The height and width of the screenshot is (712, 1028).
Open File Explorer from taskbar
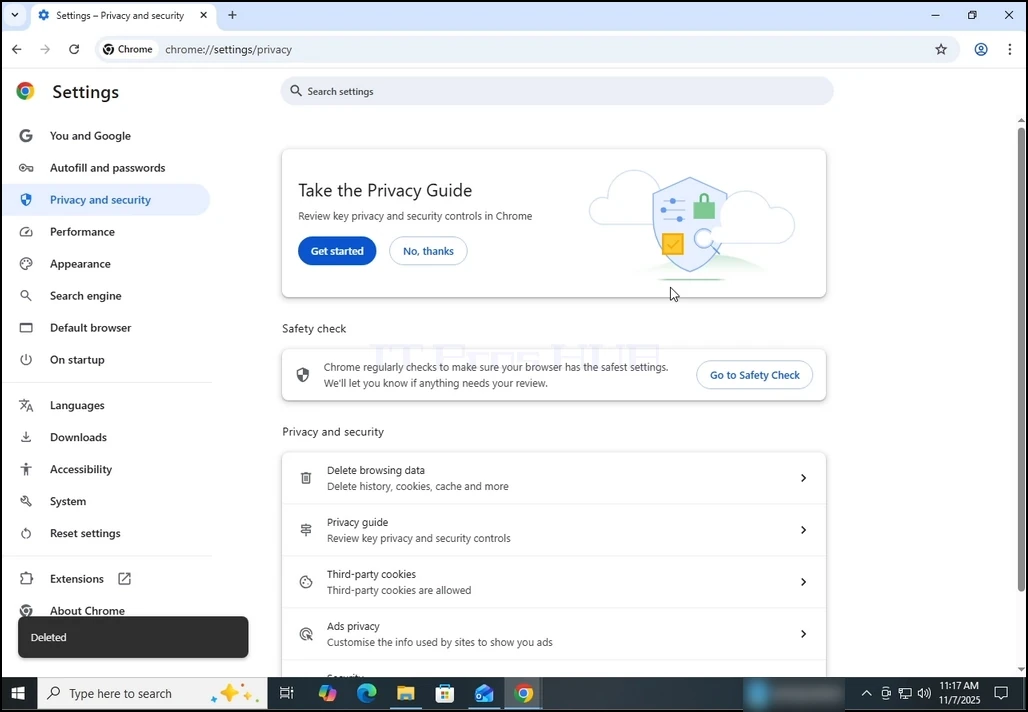click(406, 694)
